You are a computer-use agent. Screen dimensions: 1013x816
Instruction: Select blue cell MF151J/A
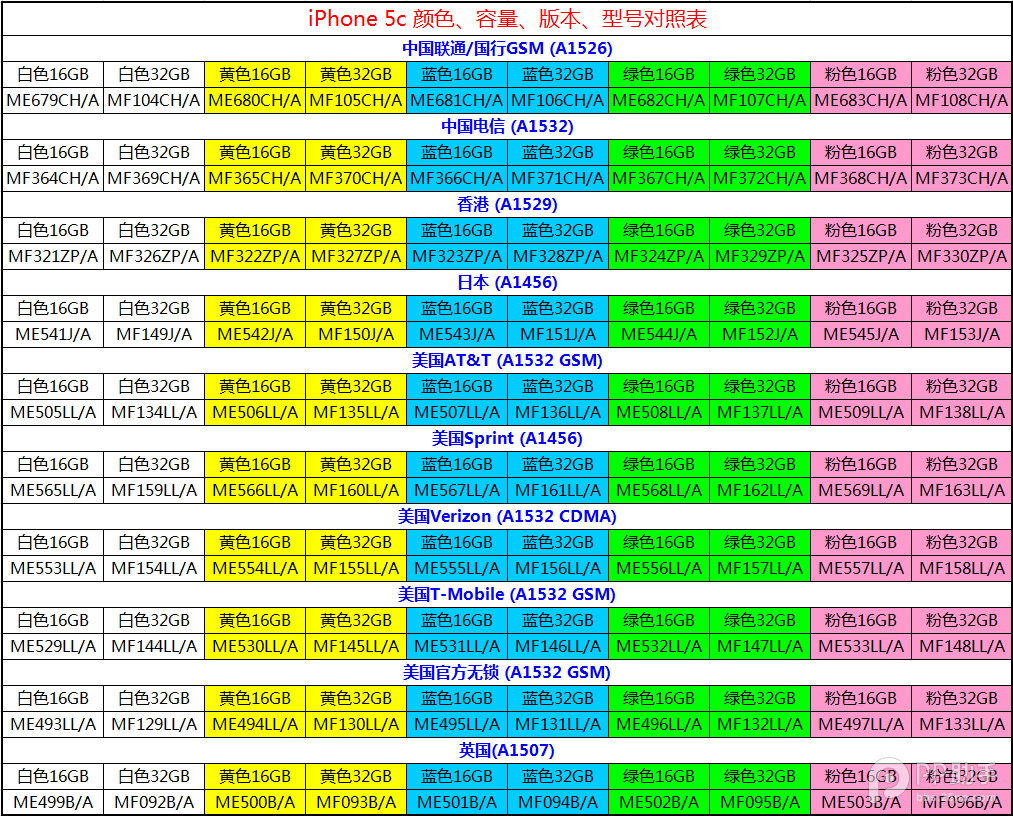coord(558,335)
